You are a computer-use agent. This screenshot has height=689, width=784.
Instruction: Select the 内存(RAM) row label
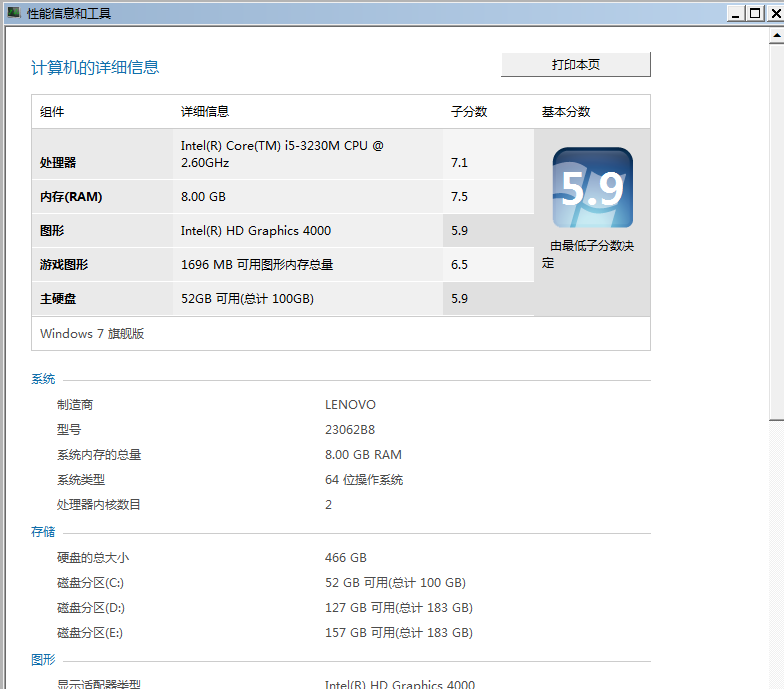coord(71,196)
